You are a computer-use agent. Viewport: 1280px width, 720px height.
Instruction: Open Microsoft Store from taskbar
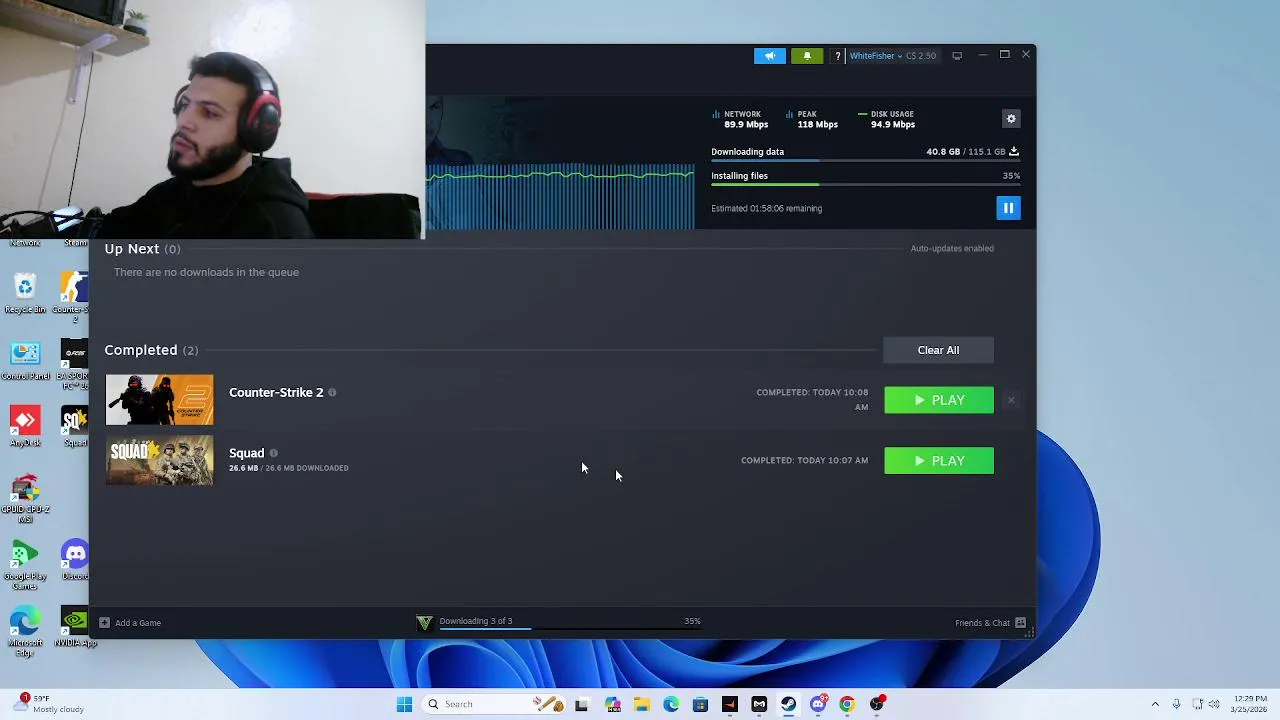[x=700, y=704]
